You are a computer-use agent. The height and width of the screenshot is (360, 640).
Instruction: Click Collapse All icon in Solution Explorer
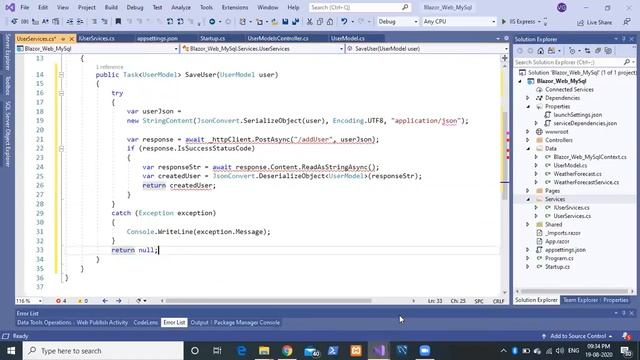click(598, 51)
